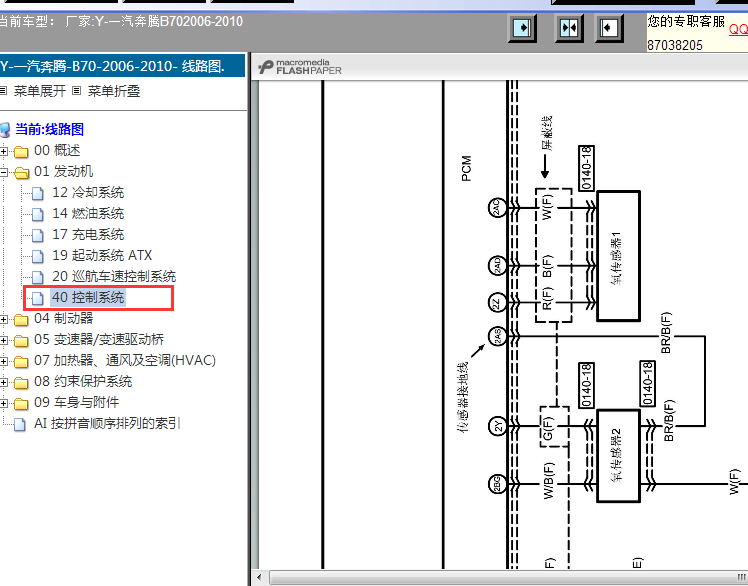Click the 00 概述 folder icon
748x586 pixels.
(21, 151)
